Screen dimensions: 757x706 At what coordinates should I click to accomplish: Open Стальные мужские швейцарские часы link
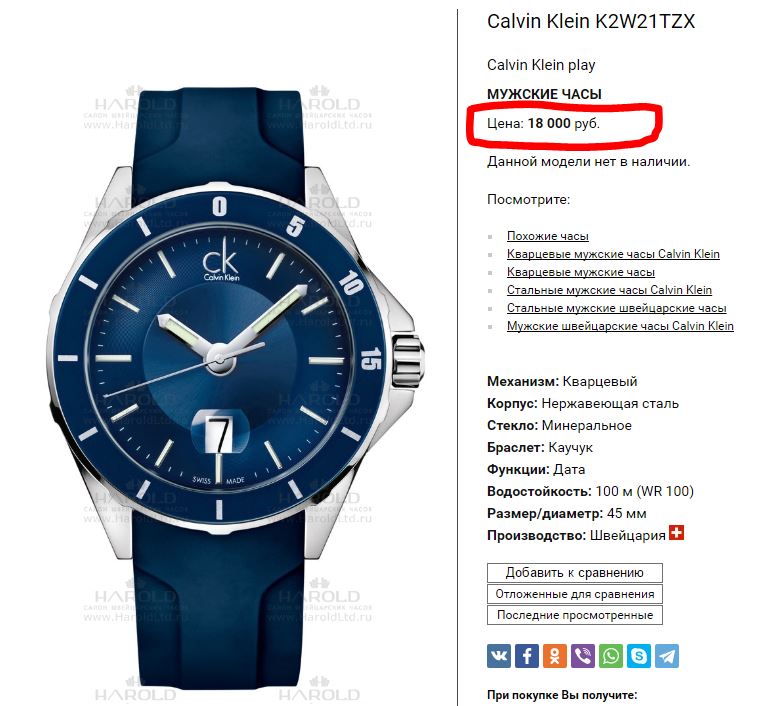click(x=617, y=308)
